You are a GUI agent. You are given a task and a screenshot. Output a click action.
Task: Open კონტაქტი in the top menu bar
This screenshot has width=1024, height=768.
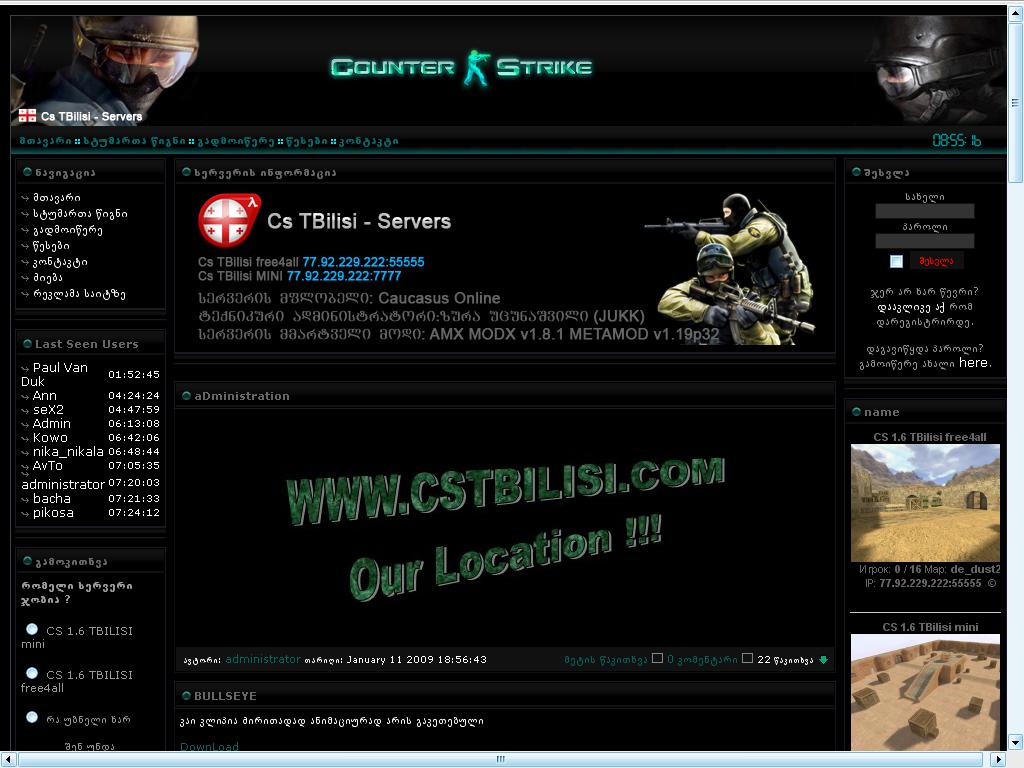(368, 141)
